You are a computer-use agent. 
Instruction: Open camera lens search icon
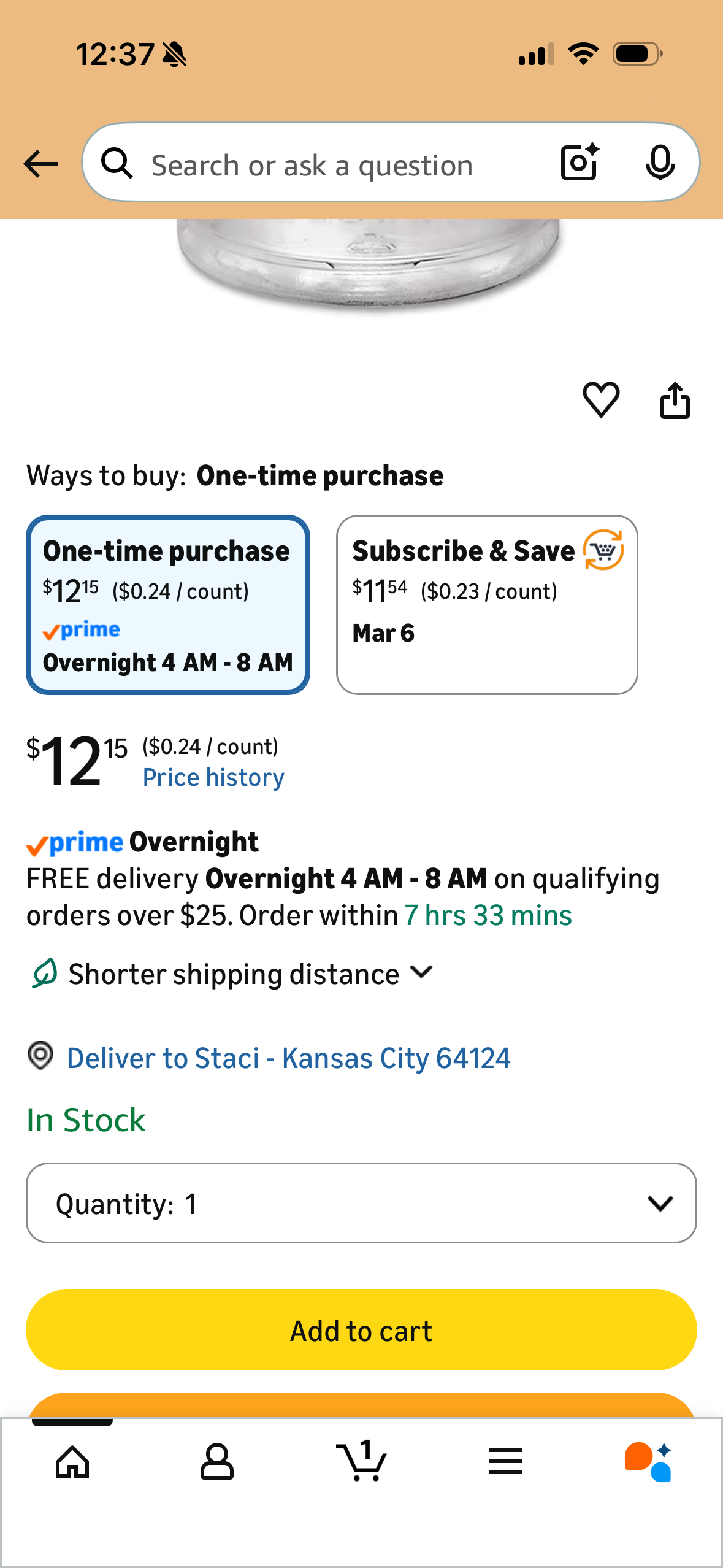(x=579, y=163)
